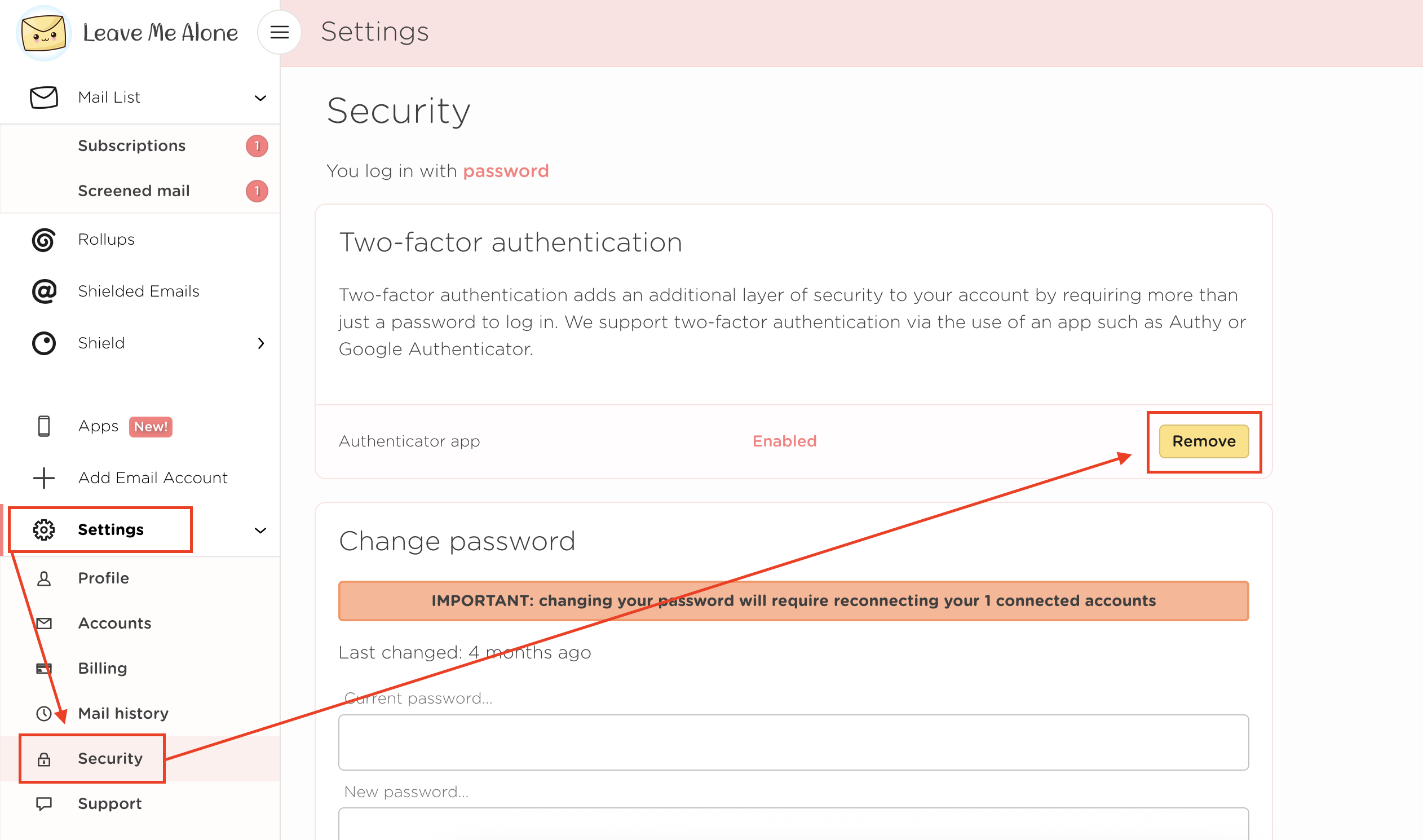The height and width of the screenshot is (840, 1423).
Task: Go to the Profile settings page
Action: 104,578
